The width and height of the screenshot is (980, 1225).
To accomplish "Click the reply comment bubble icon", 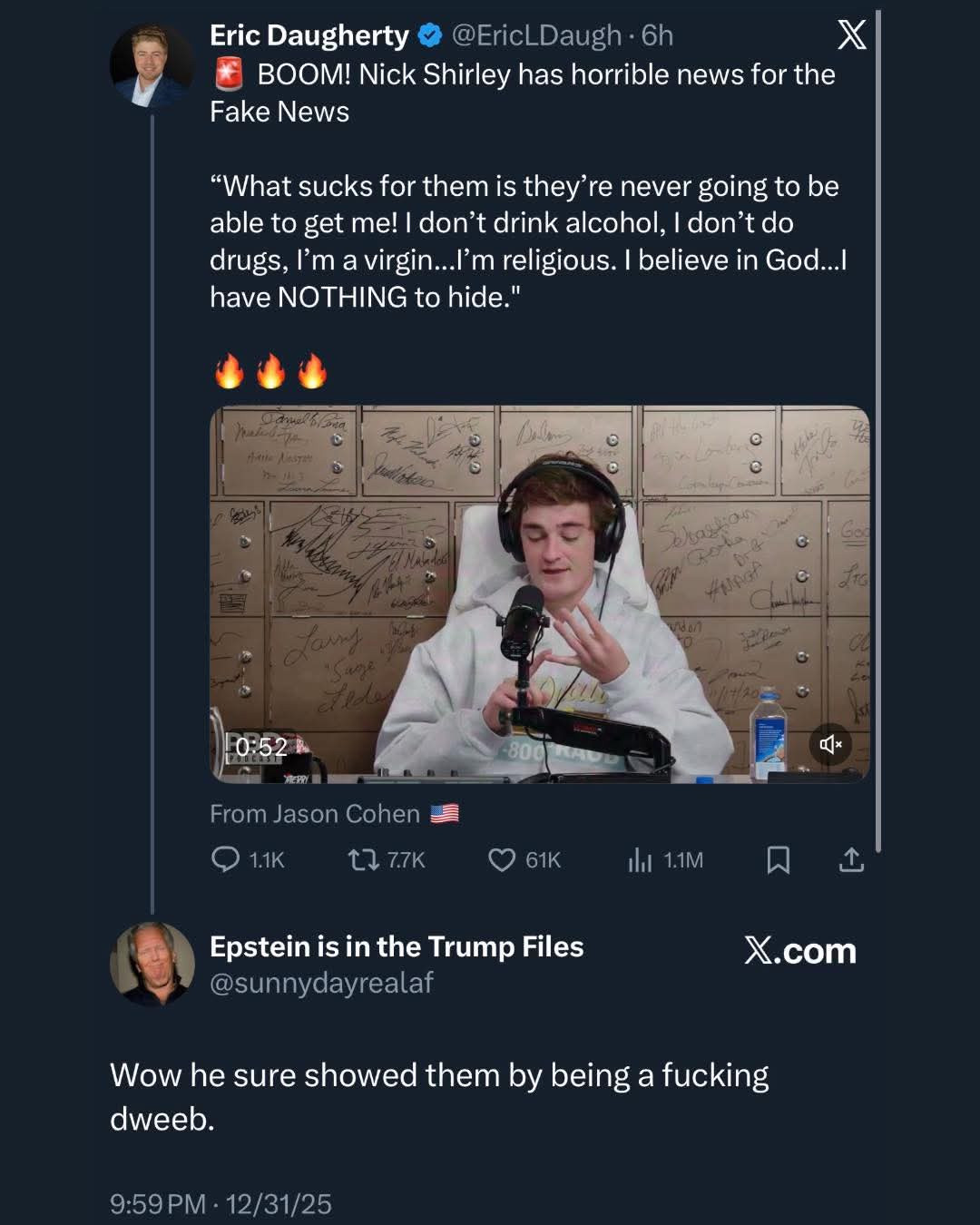I will (x=224, y=859).
